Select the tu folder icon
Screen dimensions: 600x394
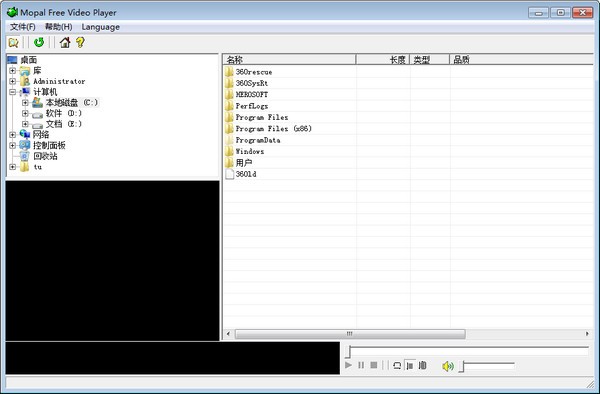click(x=25, y=167)
